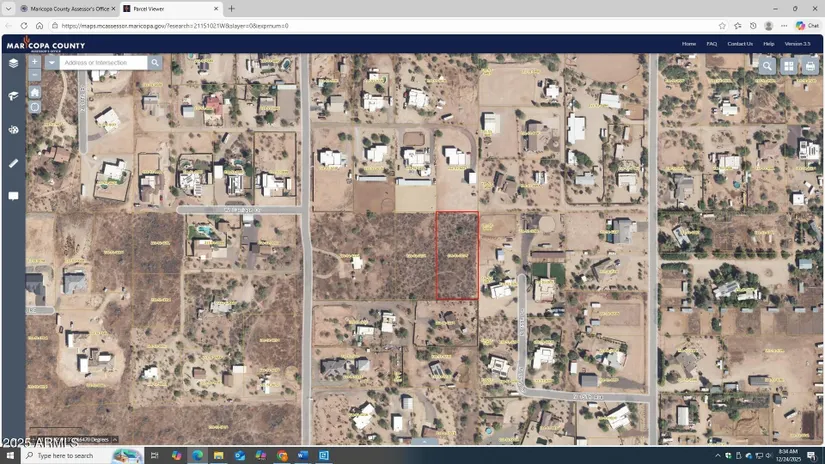Open the Help link

pyautogui.click(x=769, y=44)
